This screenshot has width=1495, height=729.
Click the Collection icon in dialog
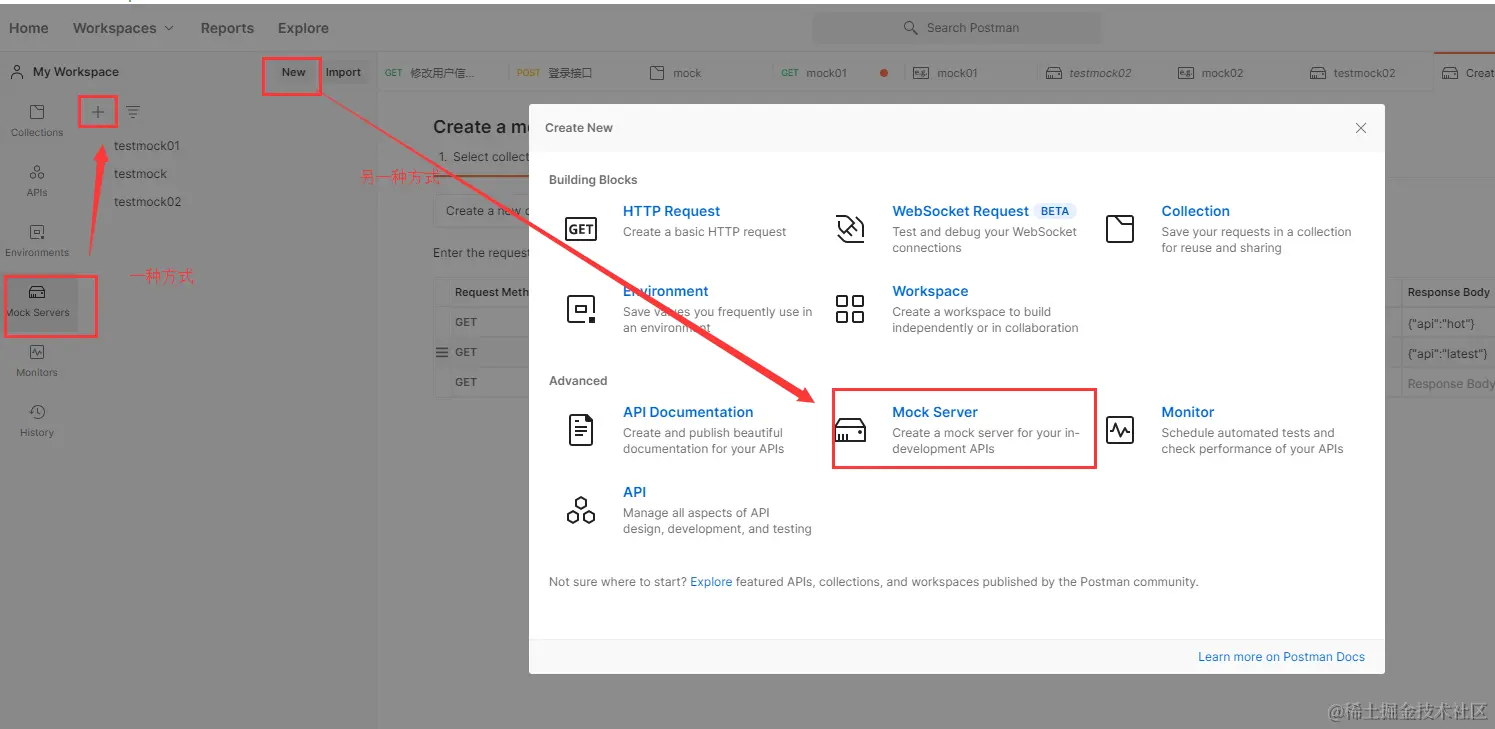[1120, 229]
